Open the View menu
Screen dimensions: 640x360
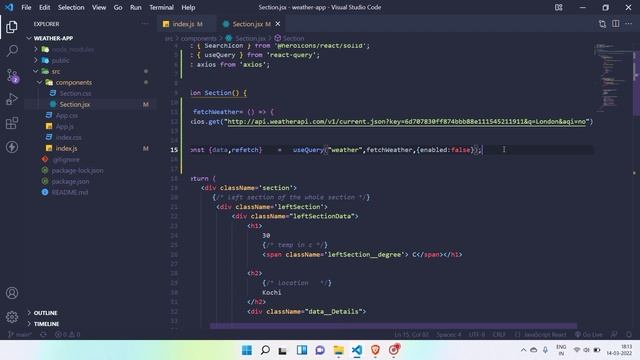[x=99, y=7]
